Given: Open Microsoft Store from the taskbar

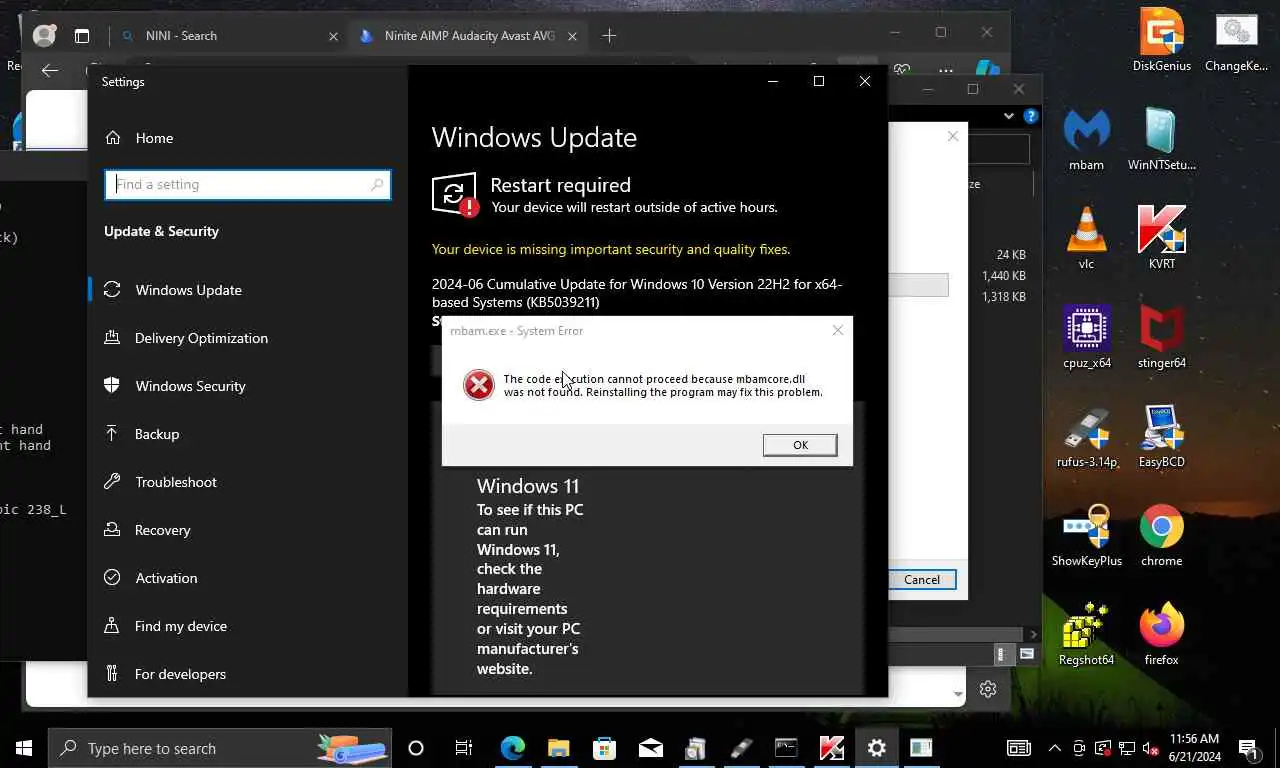Looking at the screenshot, I should [604, 748].
